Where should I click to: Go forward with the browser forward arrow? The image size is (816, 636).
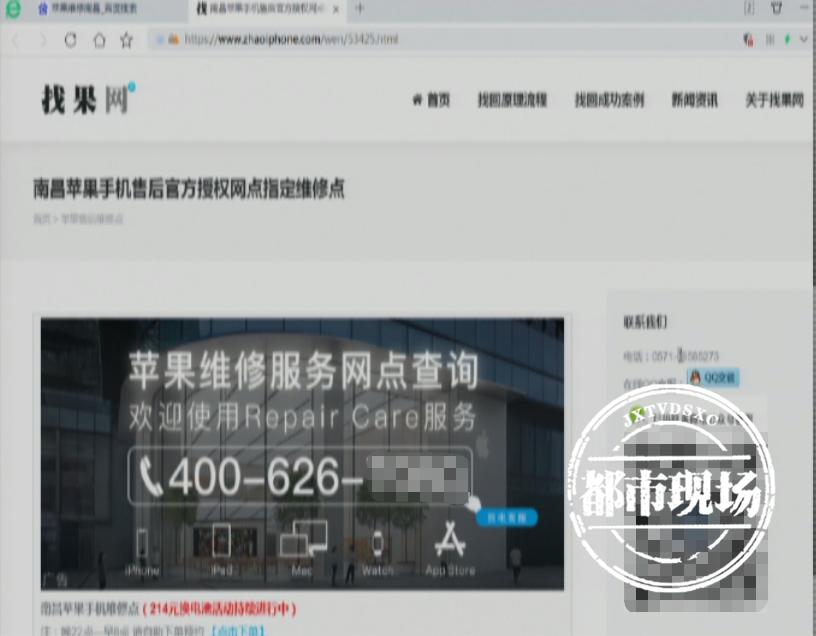pos(43,40)
